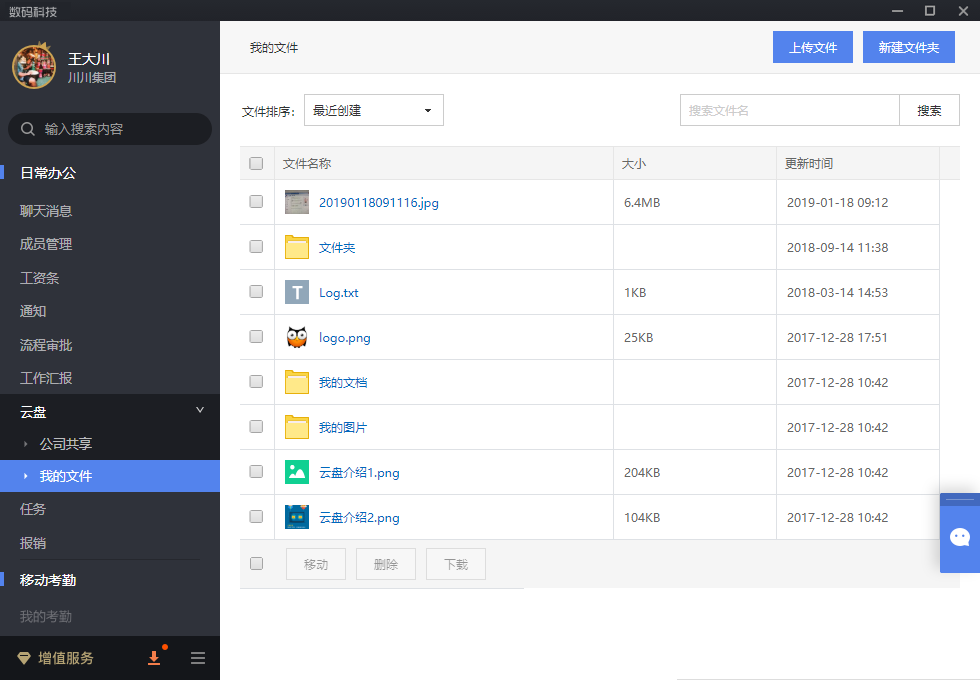Open the 我的文档 folder link
Screen dimensions: 980x680
[343, 382]
